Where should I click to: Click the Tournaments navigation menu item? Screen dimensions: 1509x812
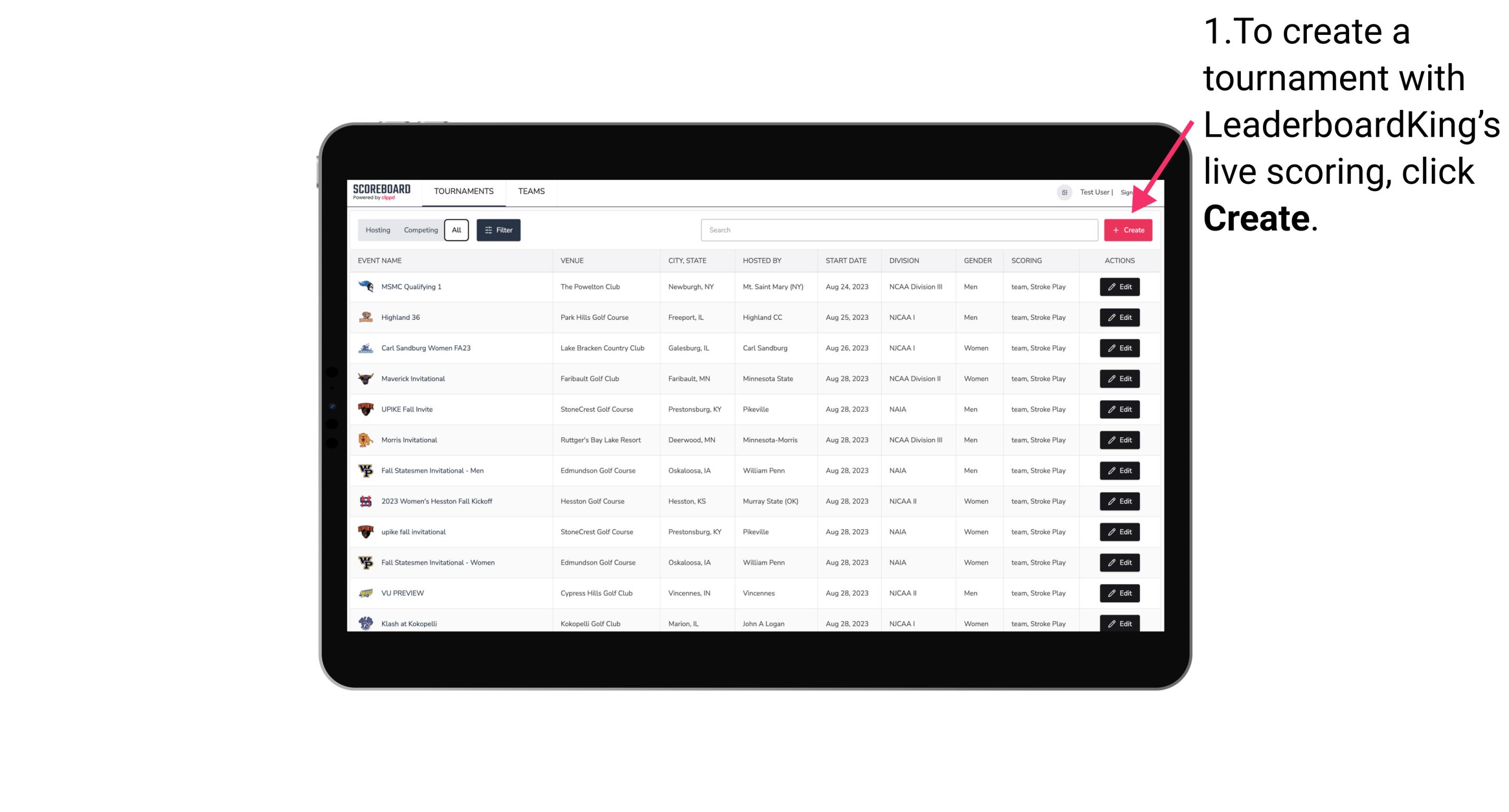pos(463,191)
